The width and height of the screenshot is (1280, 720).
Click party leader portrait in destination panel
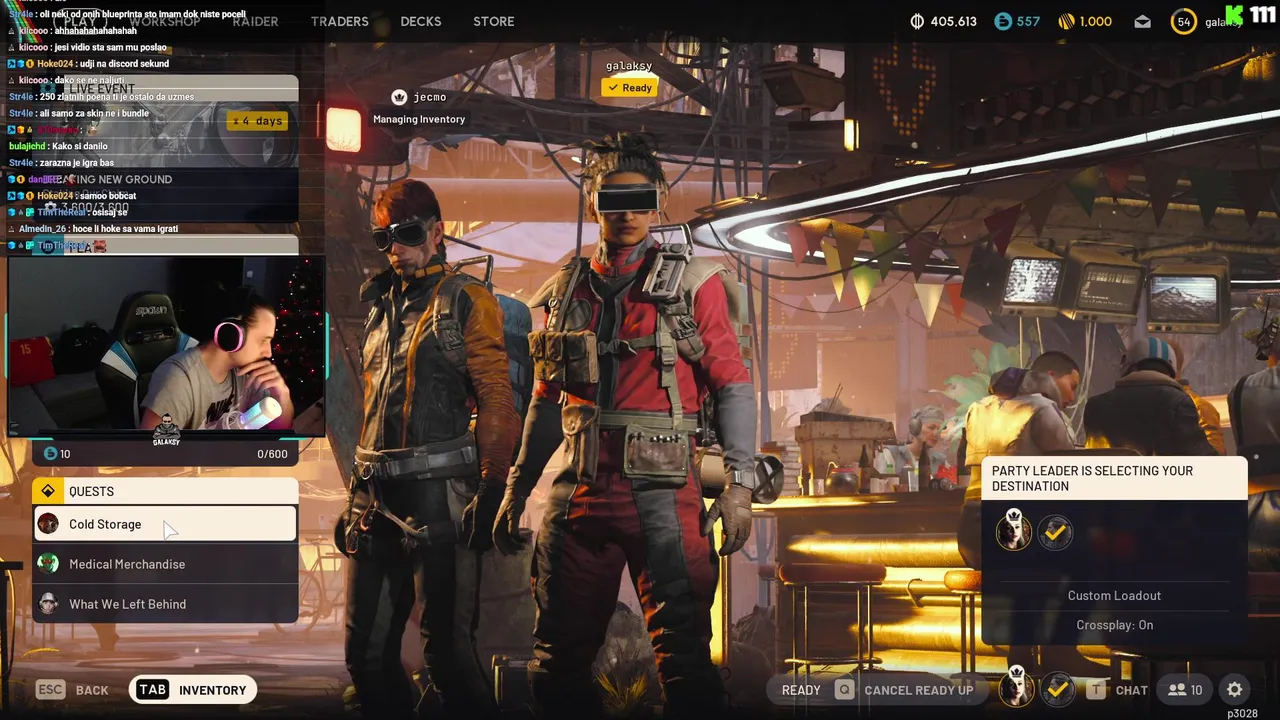[1013, 531]
